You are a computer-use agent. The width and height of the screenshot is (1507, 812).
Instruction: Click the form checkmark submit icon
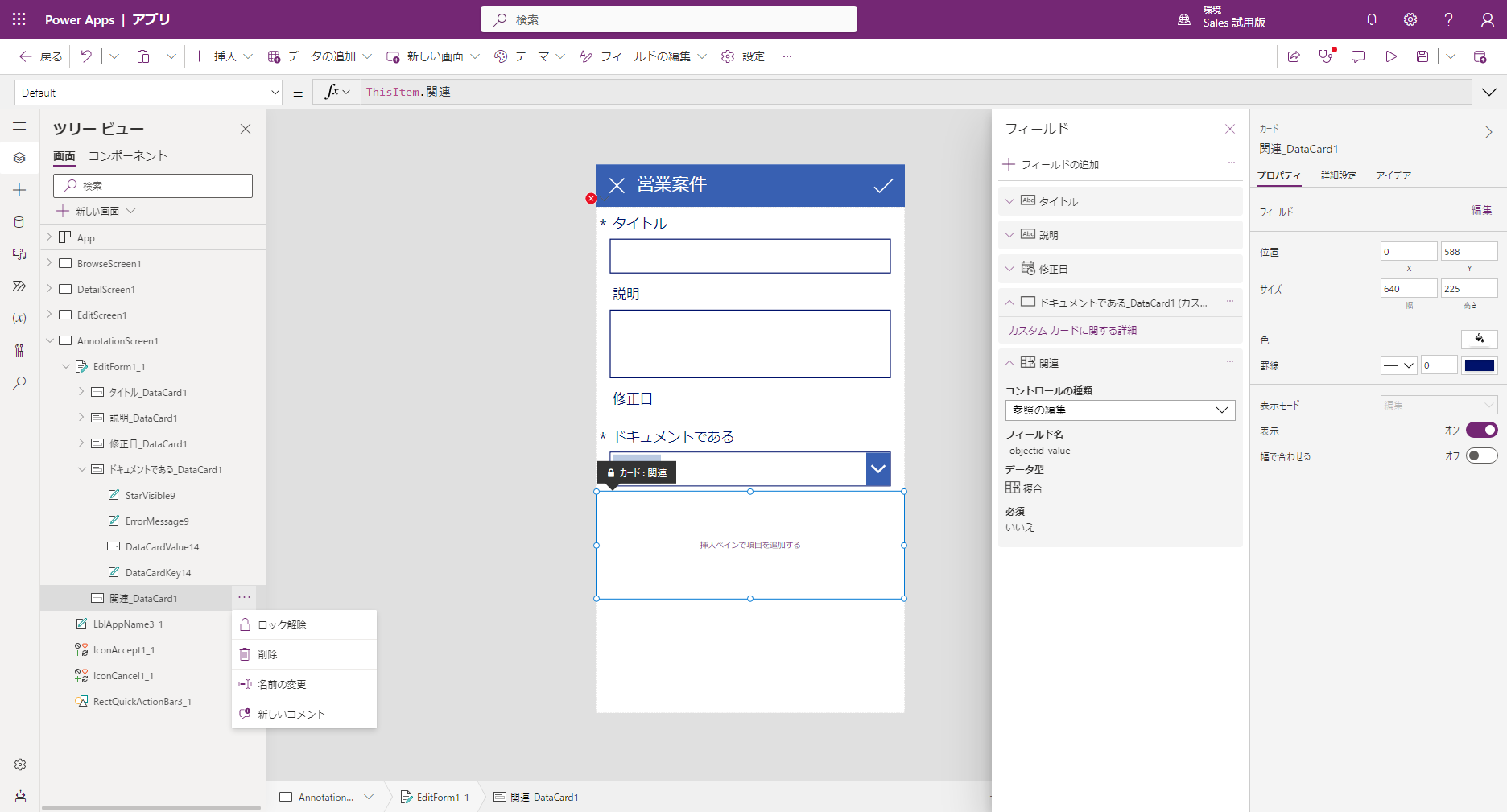883,186
